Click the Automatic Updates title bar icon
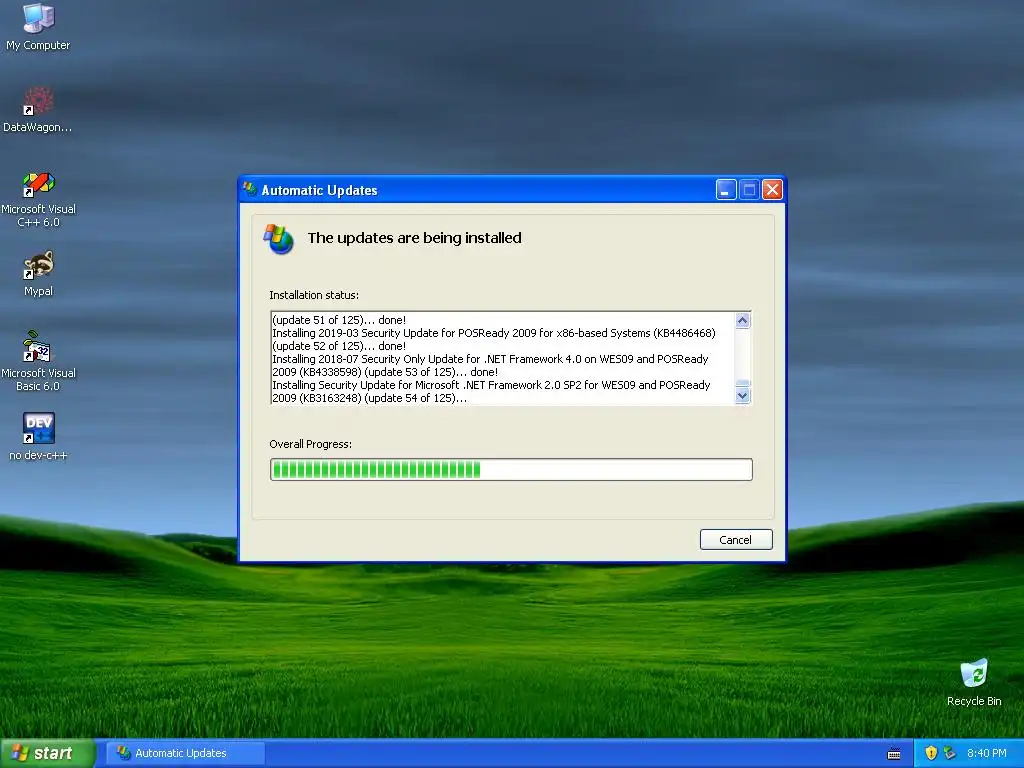This screenshot has height=768, width=1024. 249,189
